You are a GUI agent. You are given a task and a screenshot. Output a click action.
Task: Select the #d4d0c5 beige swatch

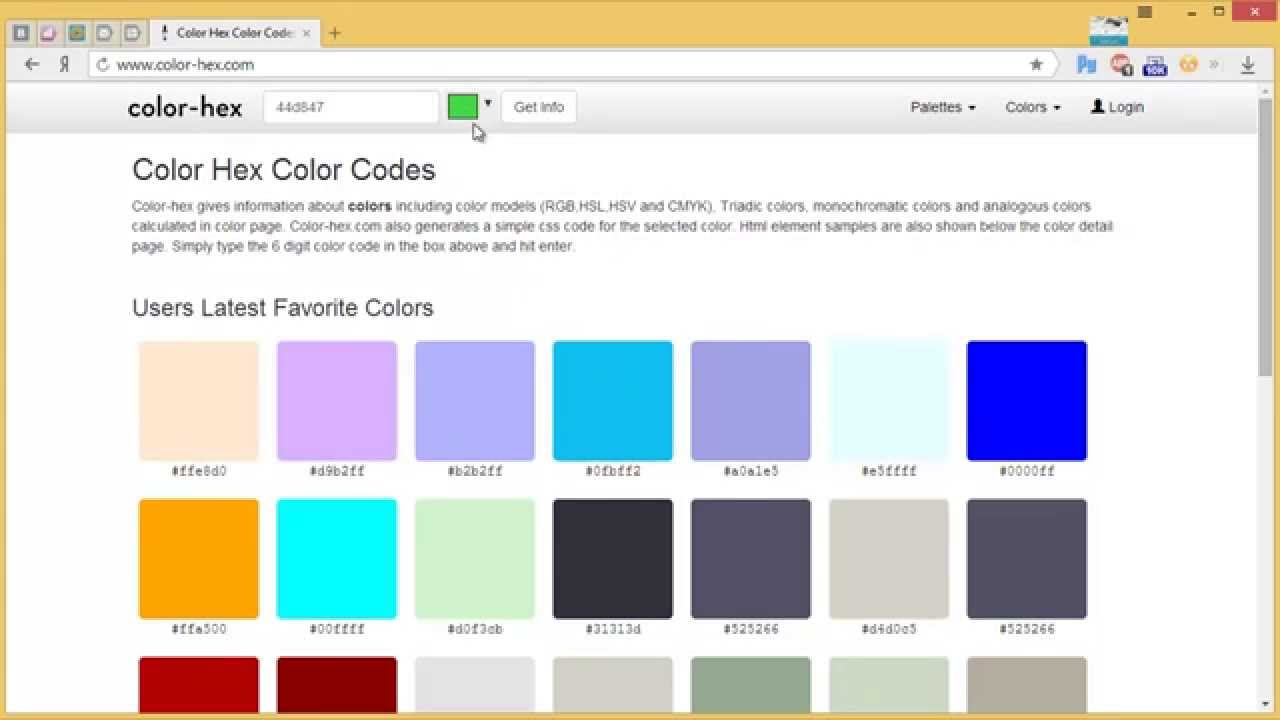point(889,559)
